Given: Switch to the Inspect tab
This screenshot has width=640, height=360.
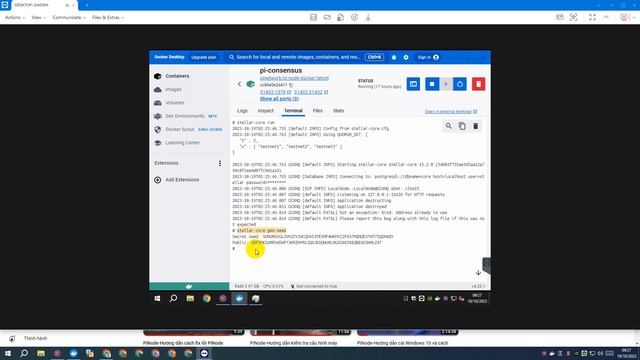Looking at the screenshot, I should (x=265, y=111).
